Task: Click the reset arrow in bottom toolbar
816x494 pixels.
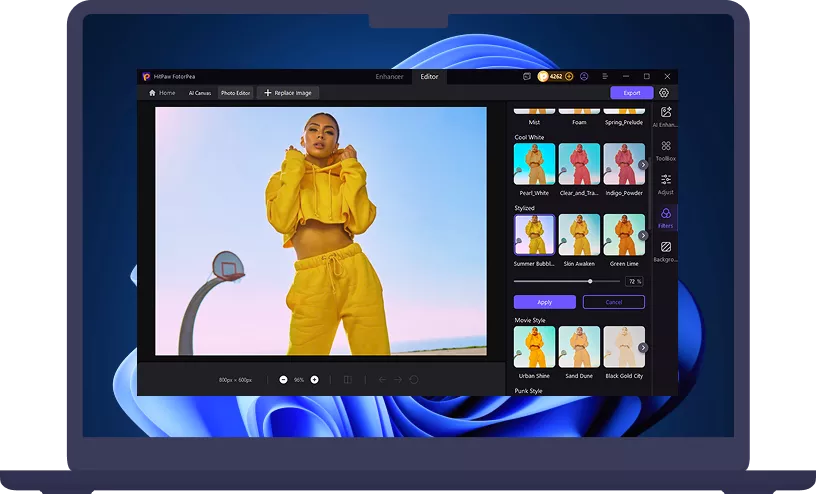Action: click(414, 380)
